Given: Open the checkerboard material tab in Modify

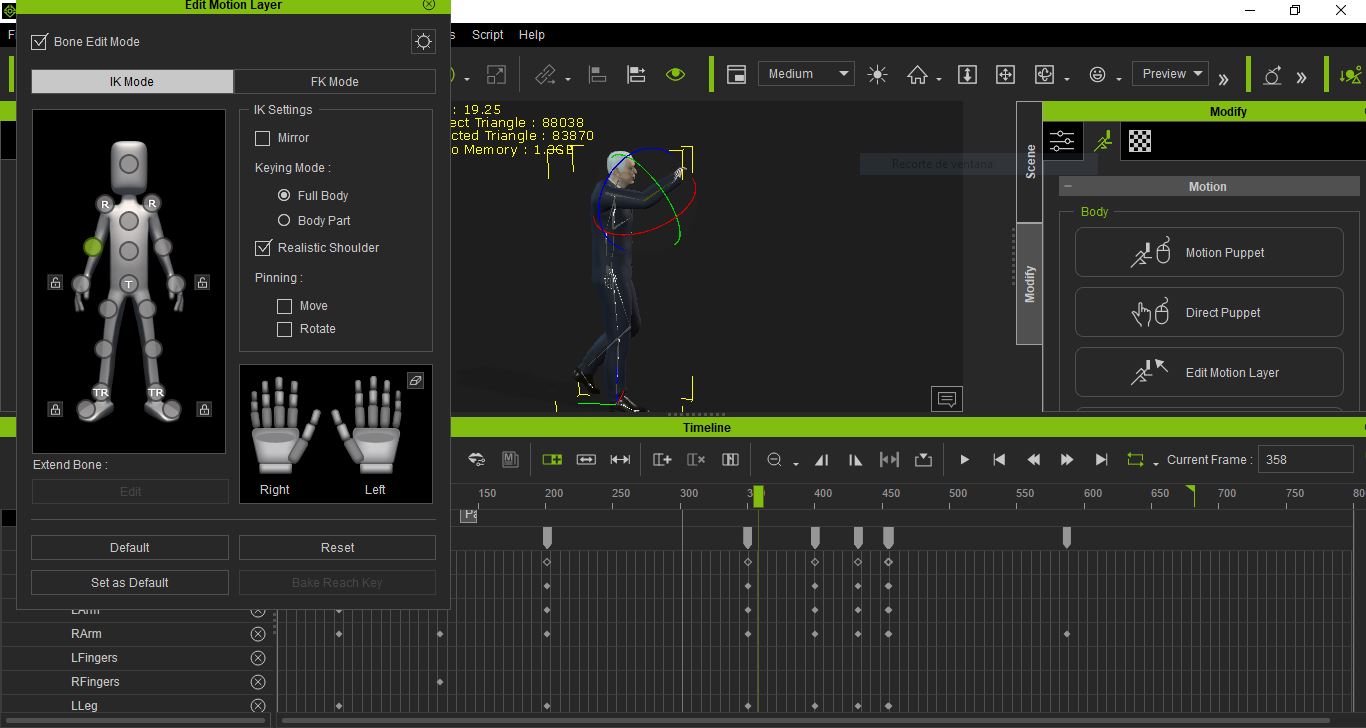Looking at the screenshot, I should [x=1140, y=141].
